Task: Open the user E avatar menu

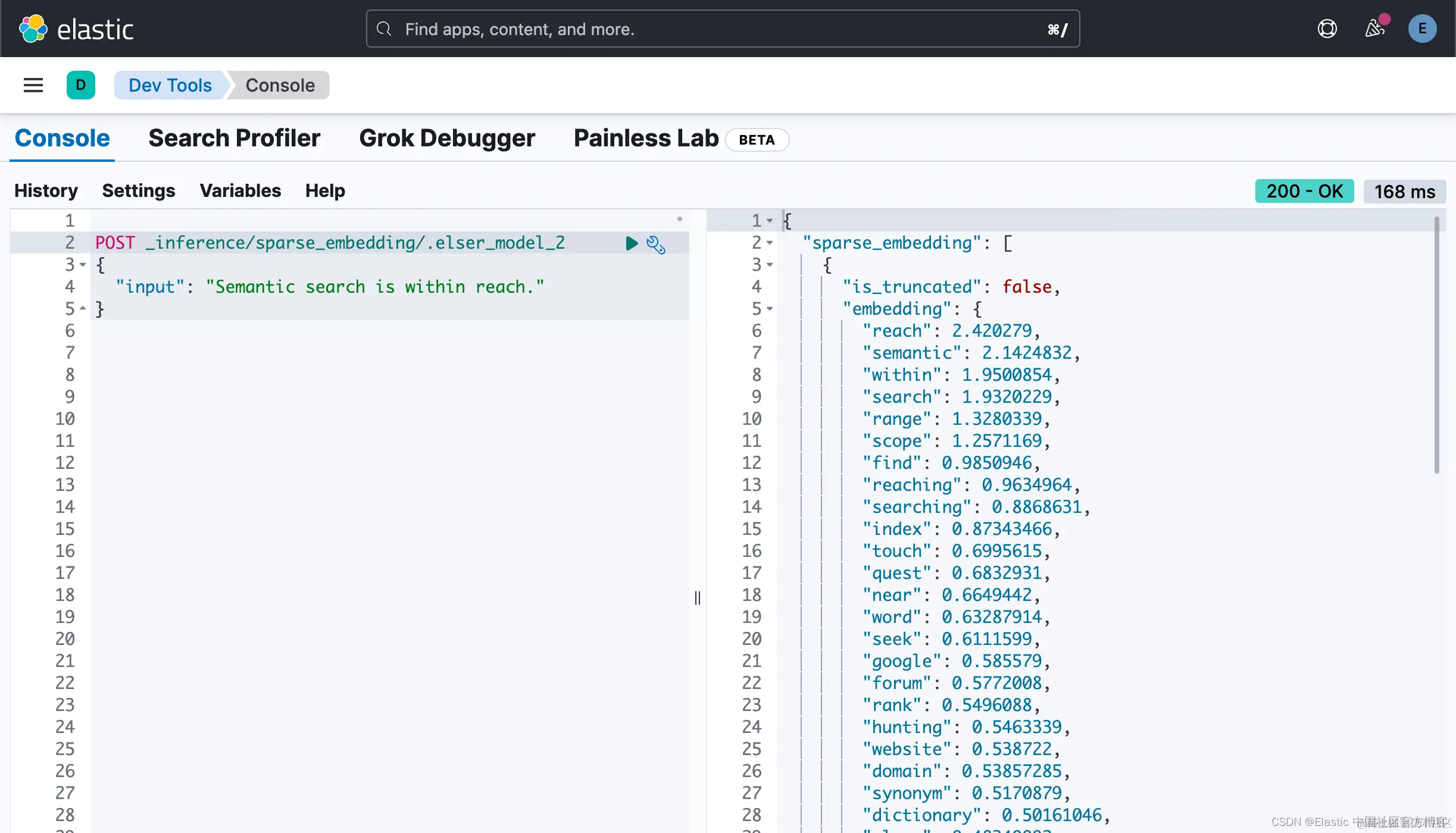Action: [1422, 29]
